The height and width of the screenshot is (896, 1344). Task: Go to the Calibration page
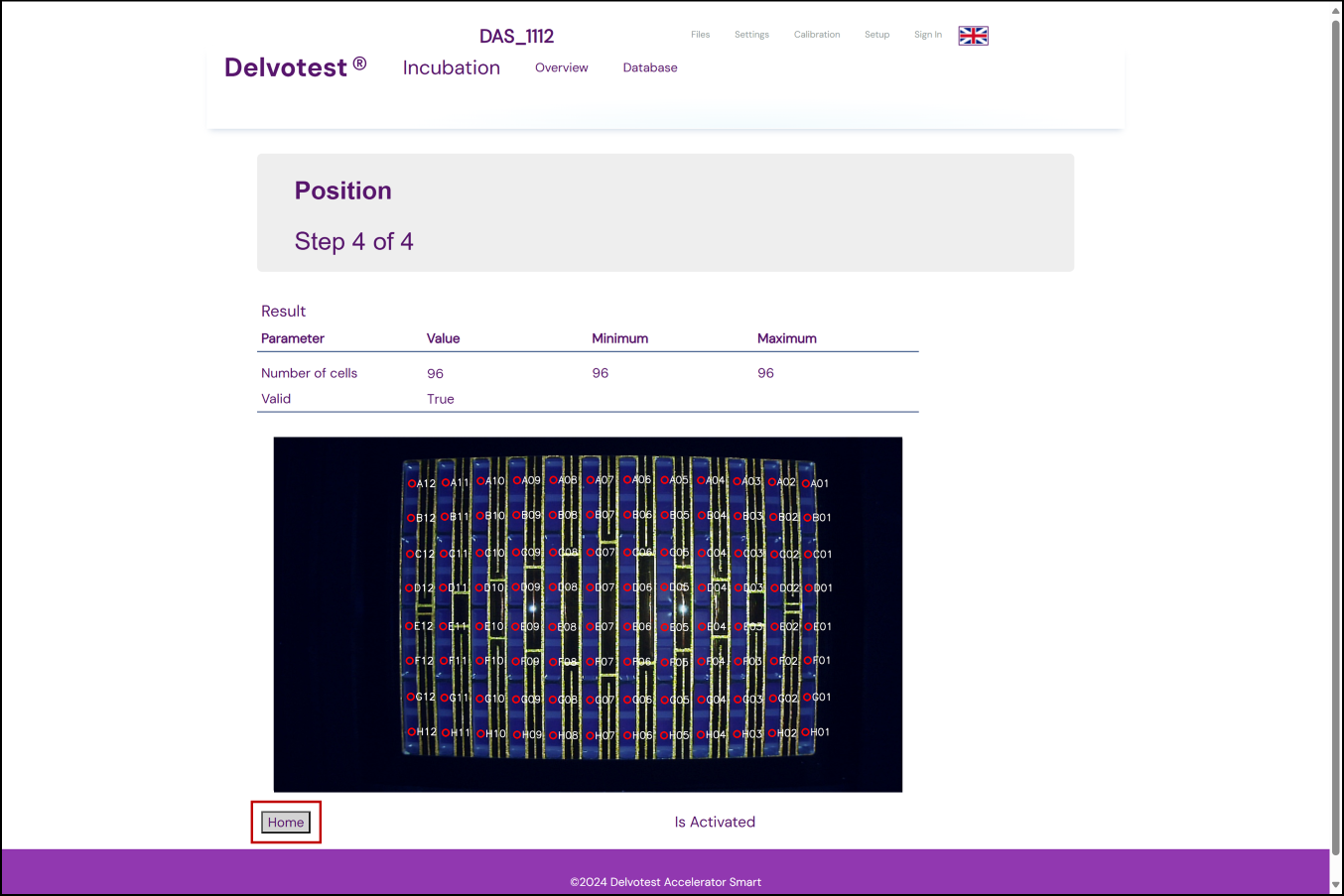coord(816,35)
